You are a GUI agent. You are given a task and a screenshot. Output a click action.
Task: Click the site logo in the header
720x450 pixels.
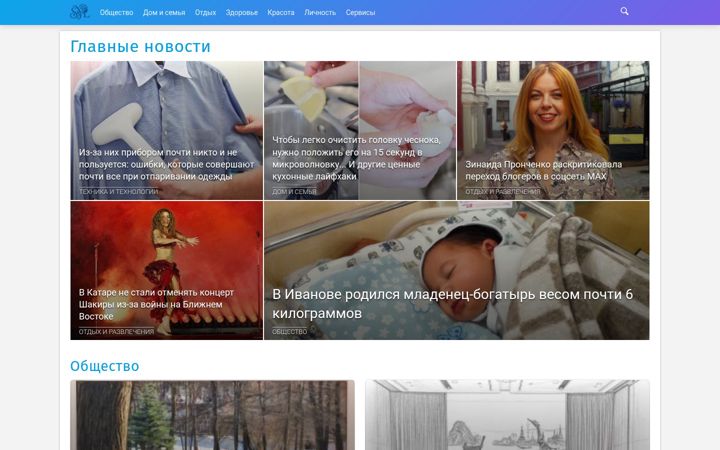point(79,12)
